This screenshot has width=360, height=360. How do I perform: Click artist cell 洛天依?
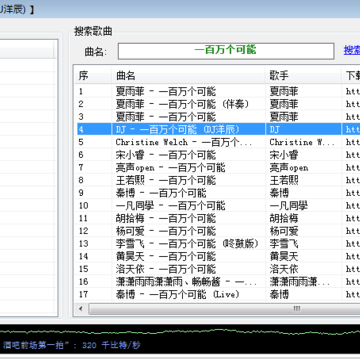pyautogui.click(x=284, y=269)
